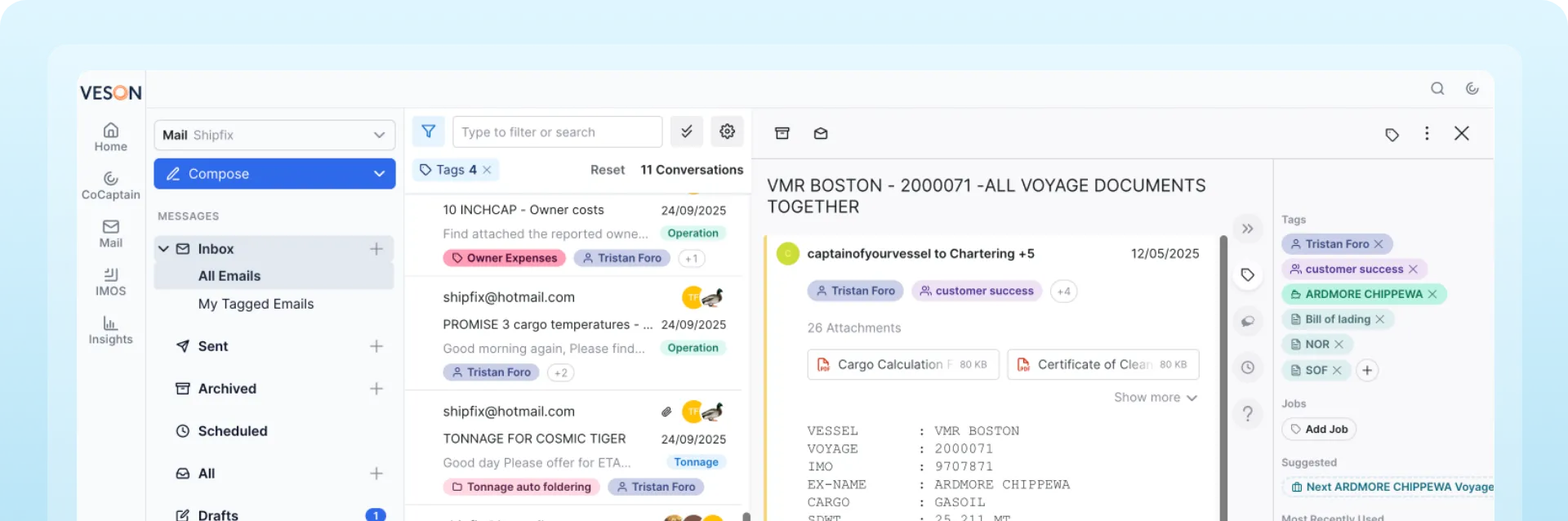The height and width of the screenshot is (521, 1568).
Task: Open the Drafts folder
Action: coord(217,514)
